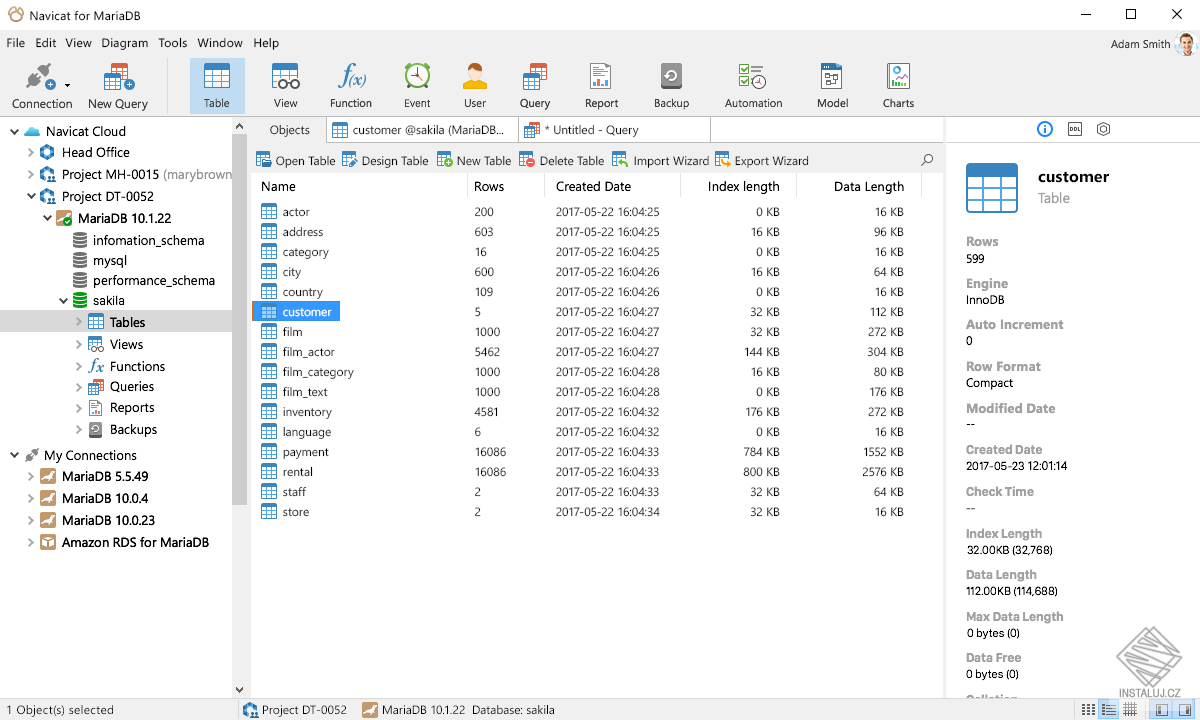This screenshot has height=720, width=1200.
Task: Open the Edit menu
Action: [46, 43]
